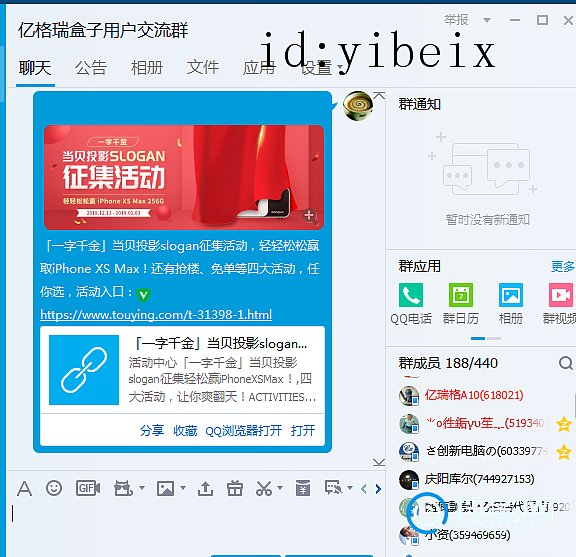
Task: Open the emoji smiley picker
Action: tap(54, 488)
